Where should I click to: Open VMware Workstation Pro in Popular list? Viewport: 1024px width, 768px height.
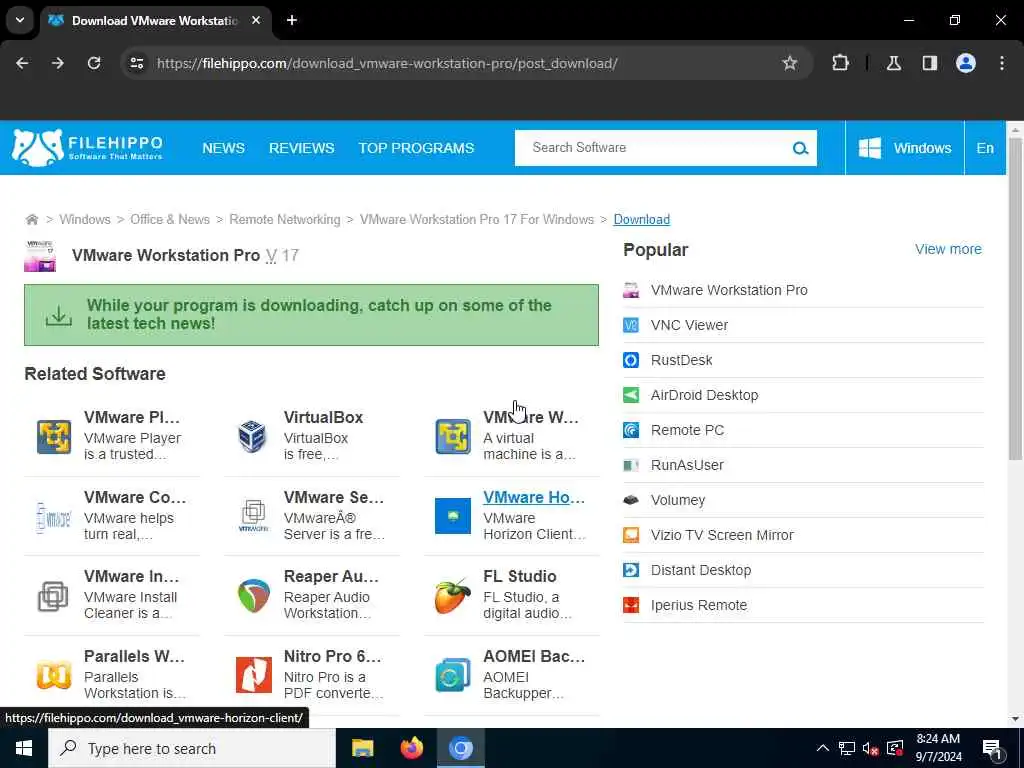coord(729,290)
